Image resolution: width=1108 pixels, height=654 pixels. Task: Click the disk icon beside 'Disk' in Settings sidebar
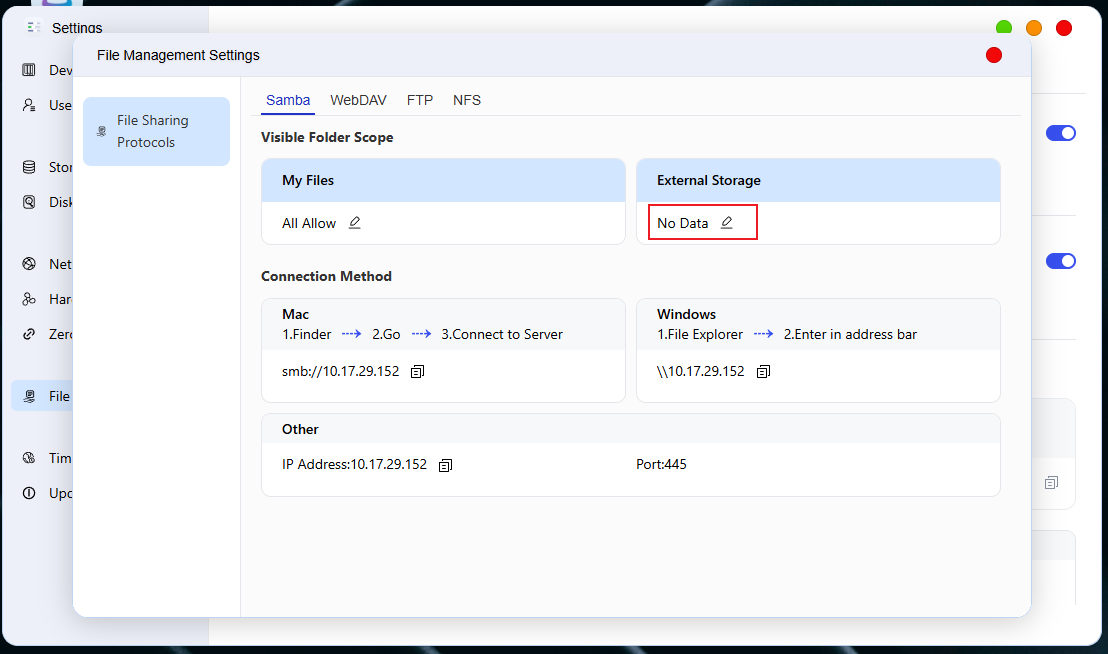pyautogui.click(x=29, y=202)
